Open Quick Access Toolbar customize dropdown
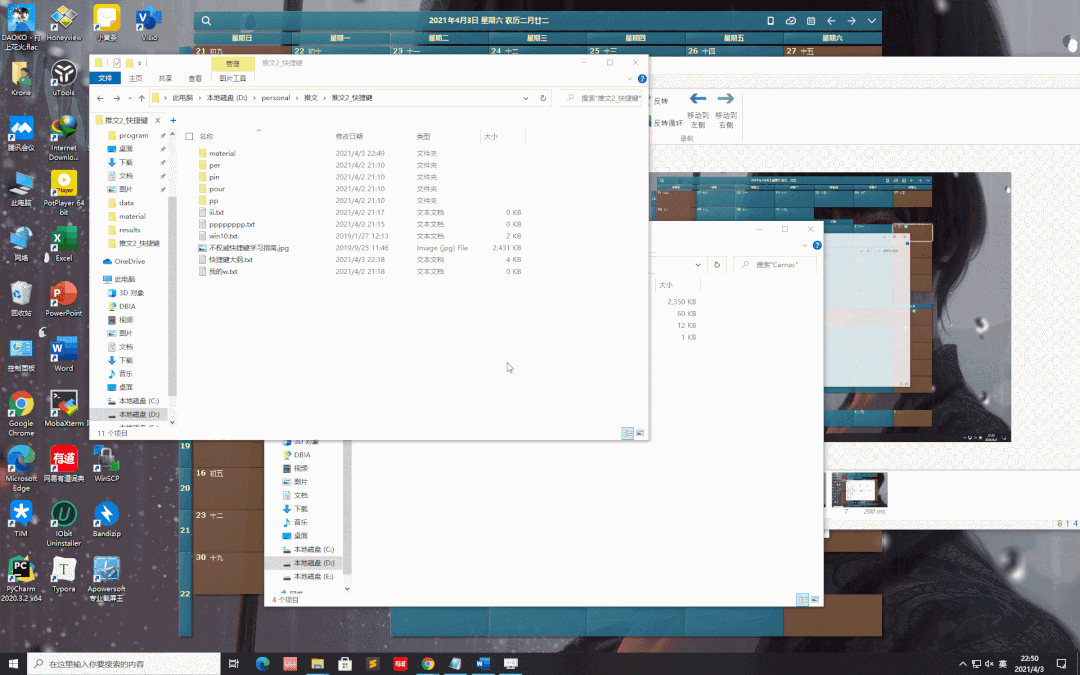 [x=140, y=63]
